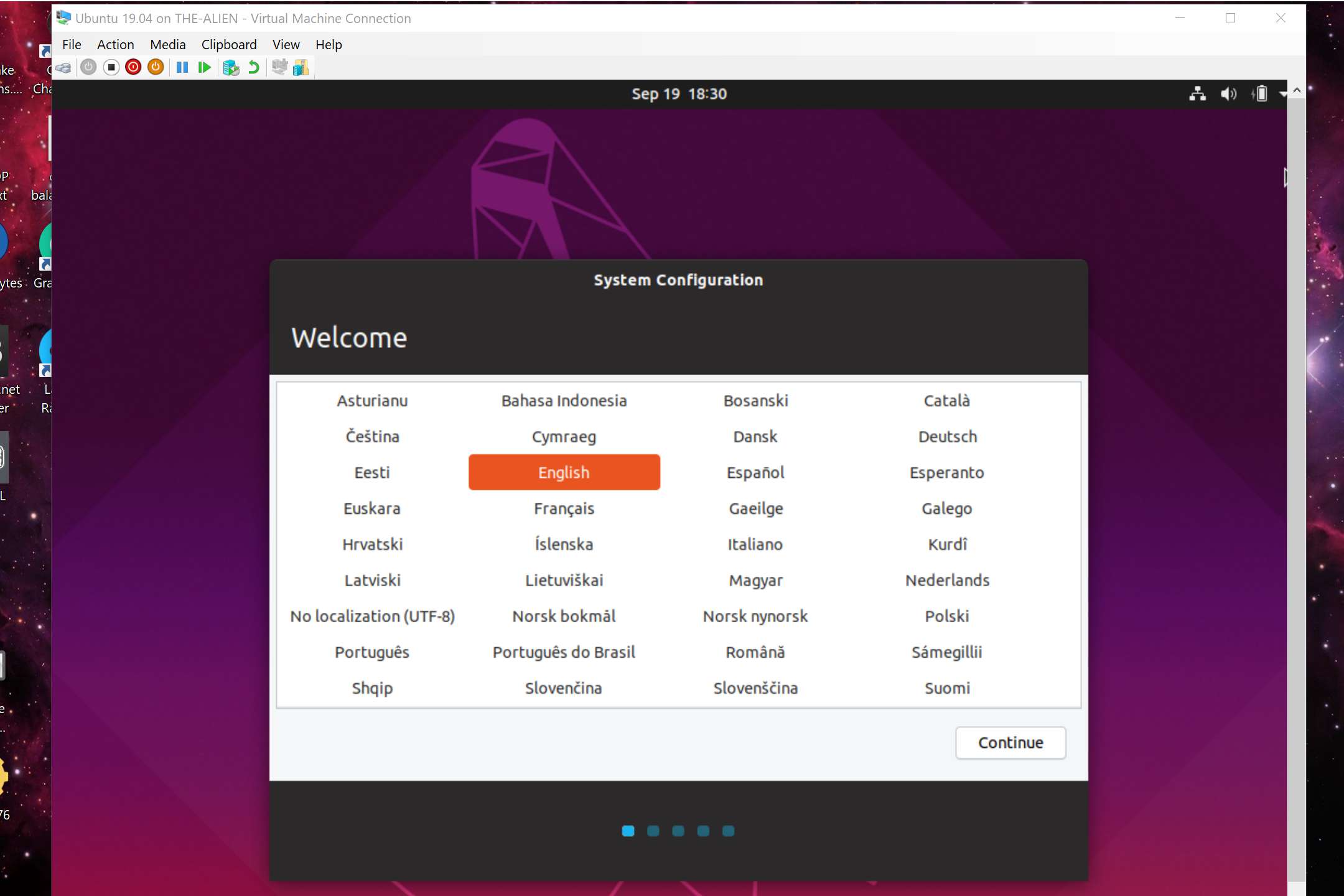This screenshot has height=896, width=1344.
Task: Select English as the system language
Action: [564, 472]
